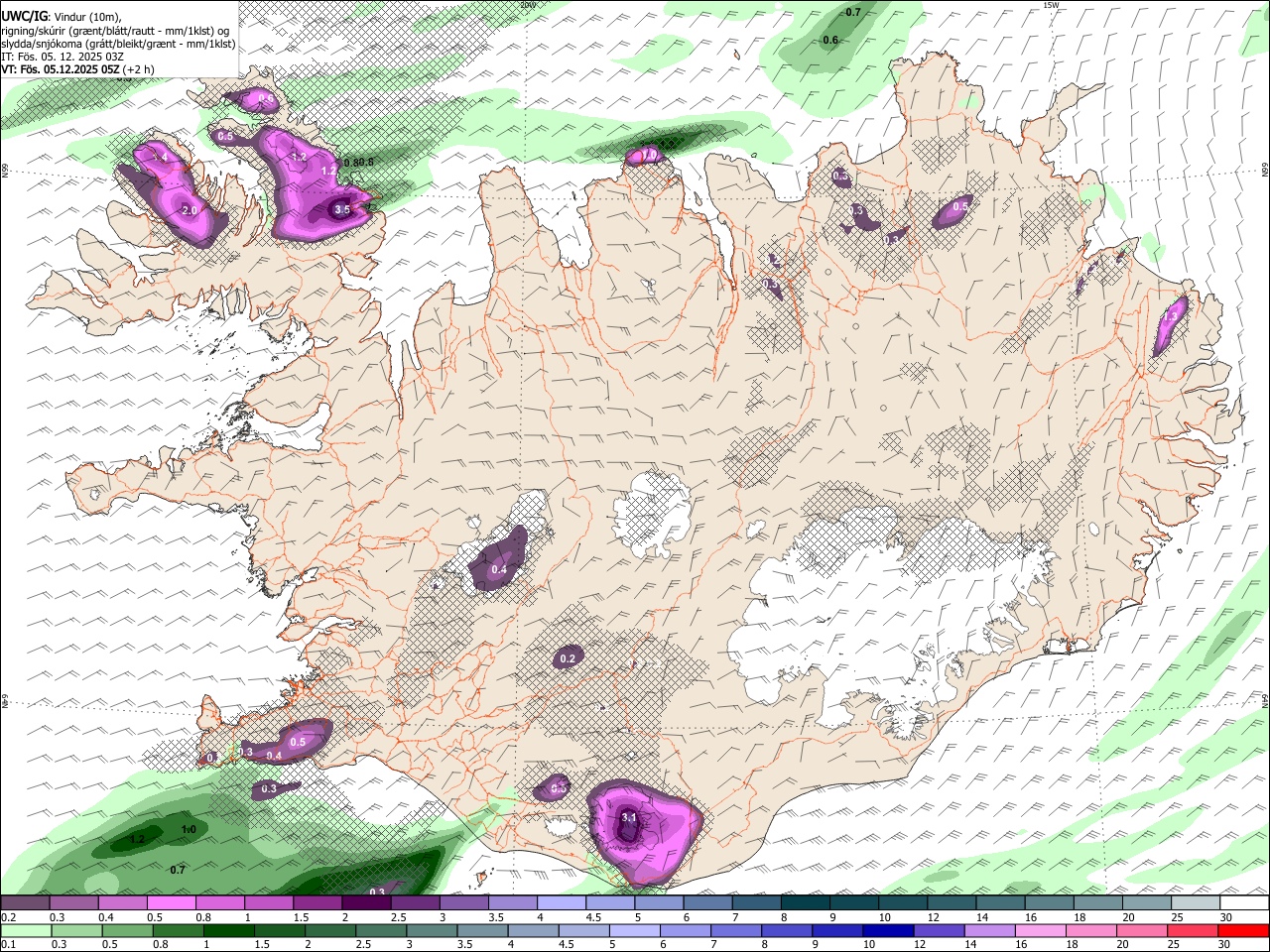Click the slydda/snjókoma legend description line
The height and width of the screenshot is (952, 1270).
pos(118,44)
